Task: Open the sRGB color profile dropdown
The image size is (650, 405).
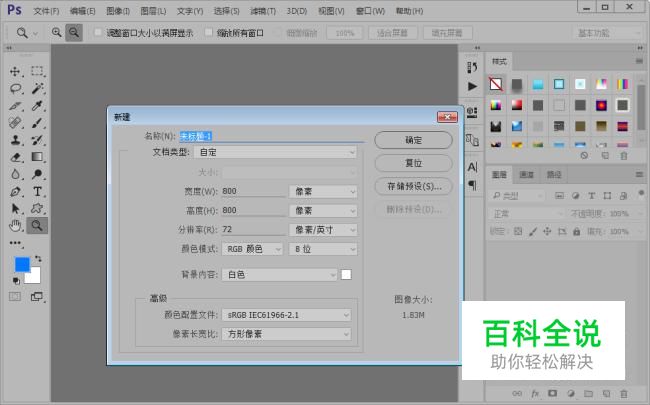Action: 286,315
